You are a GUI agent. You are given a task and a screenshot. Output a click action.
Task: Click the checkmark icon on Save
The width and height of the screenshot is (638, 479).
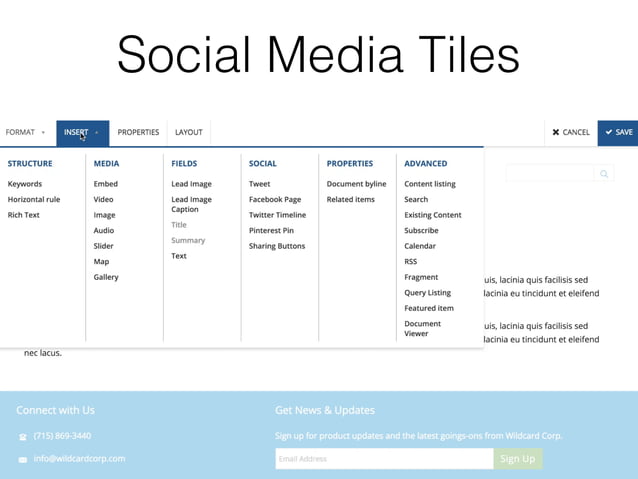[609, 132]
